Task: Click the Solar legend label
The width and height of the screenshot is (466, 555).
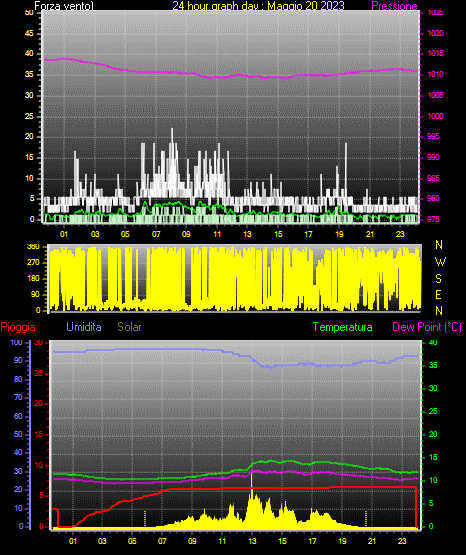Action: point(129,327)
